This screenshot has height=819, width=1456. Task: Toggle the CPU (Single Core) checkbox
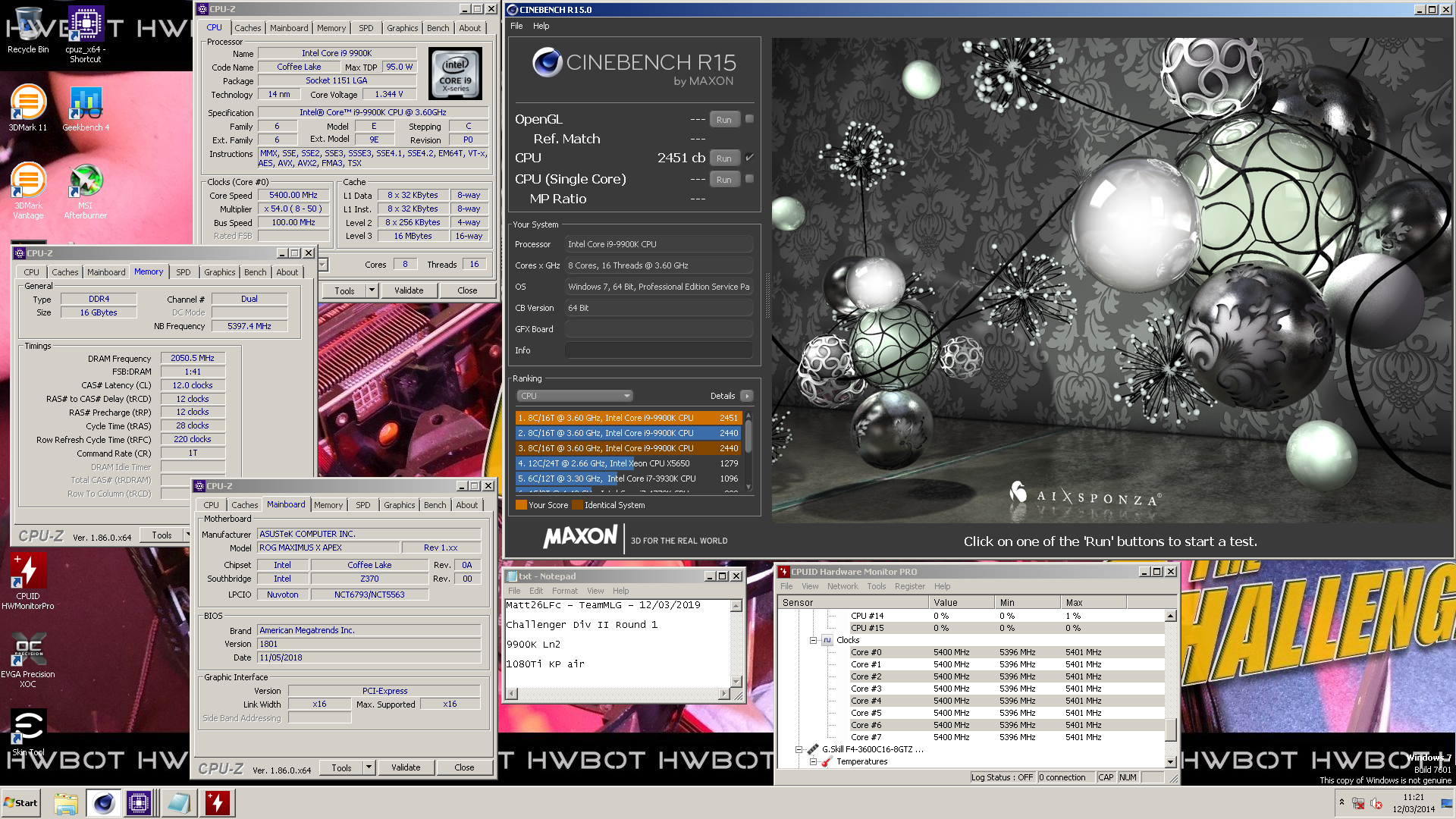749,179
